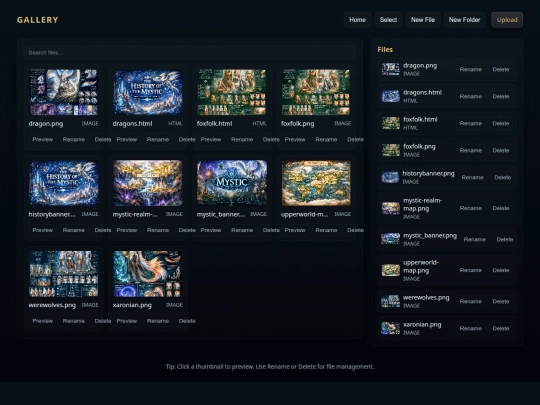Click the small dragon.png icon in Files list
Viewport: 540px width, 405px height.
pyautogui.click(x=391, y=69)
